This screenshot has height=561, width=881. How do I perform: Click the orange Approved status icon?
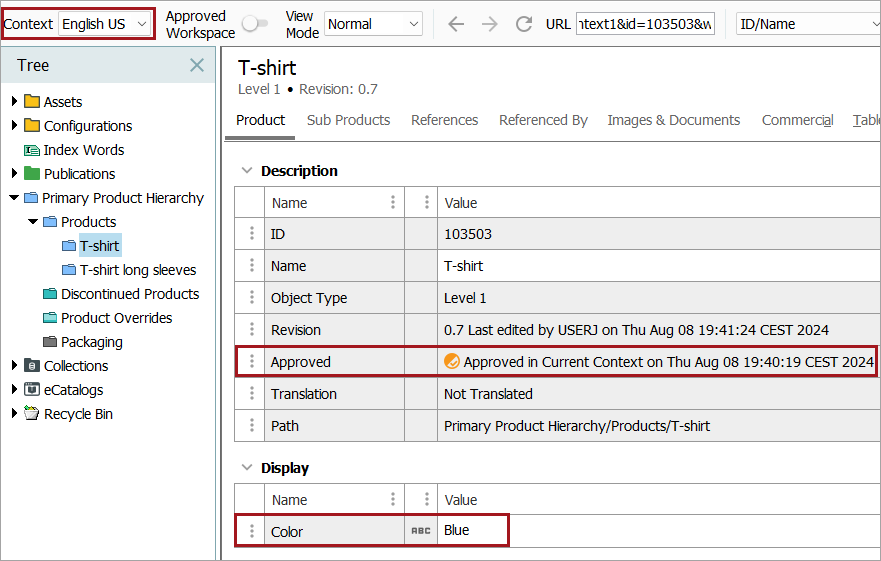[452, 362]
